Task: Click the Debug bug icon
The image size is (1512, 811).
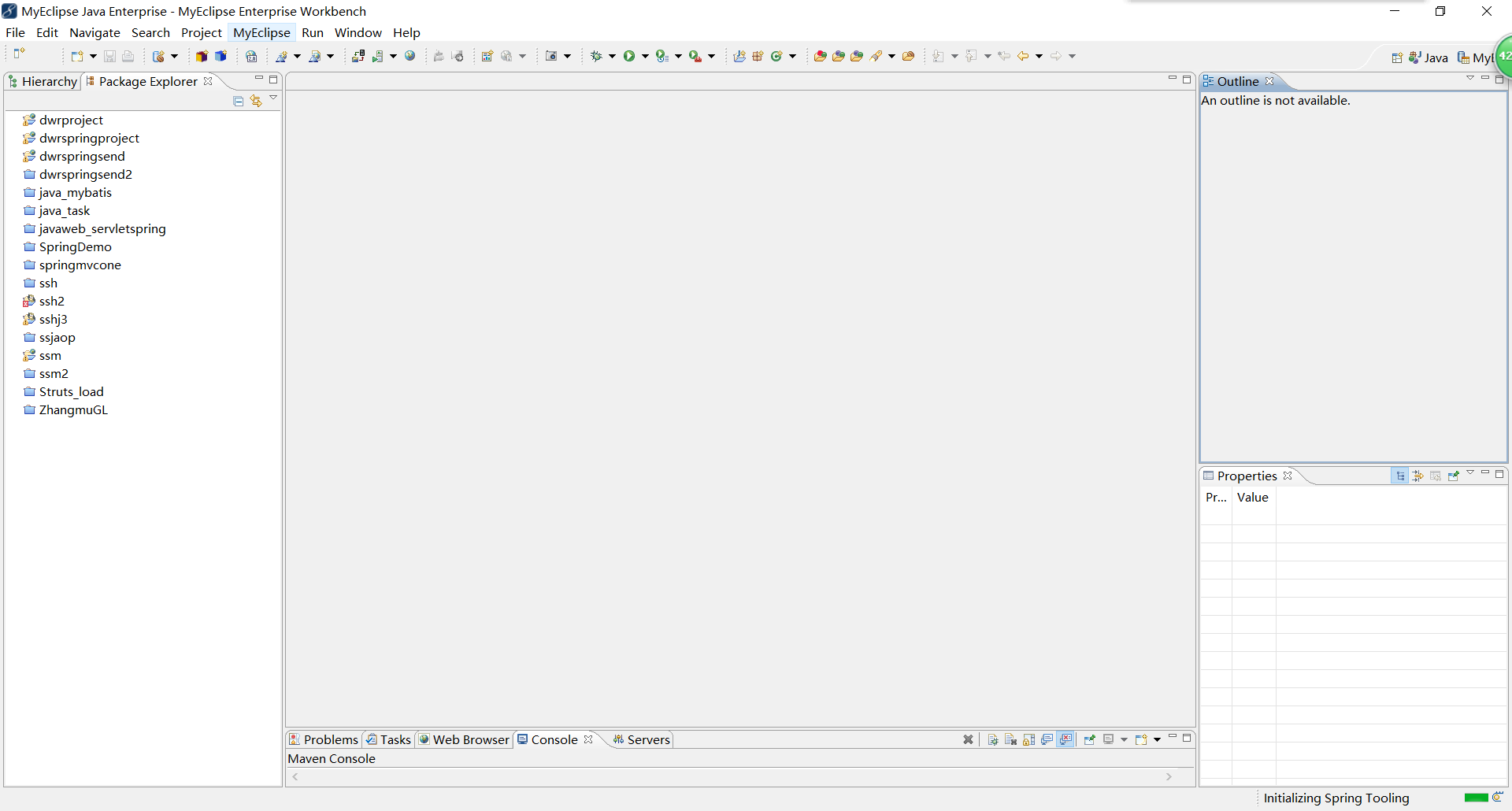Action: [596, 56]
